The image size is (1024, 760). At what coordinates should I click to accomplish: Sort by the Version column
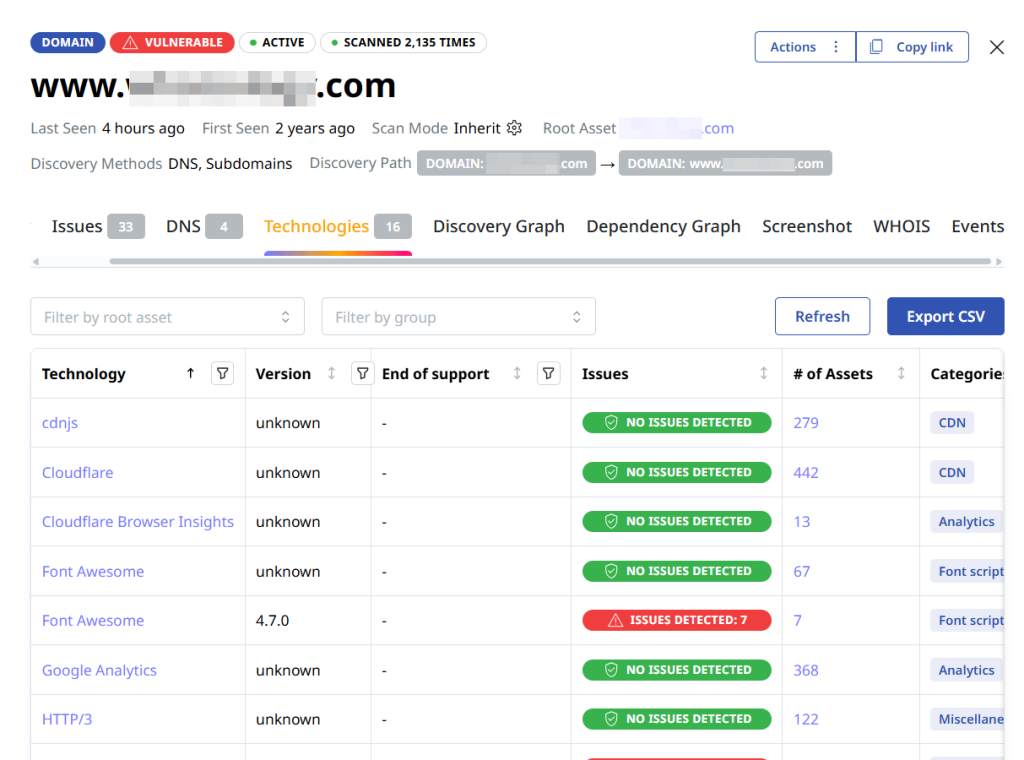point(331,373)
